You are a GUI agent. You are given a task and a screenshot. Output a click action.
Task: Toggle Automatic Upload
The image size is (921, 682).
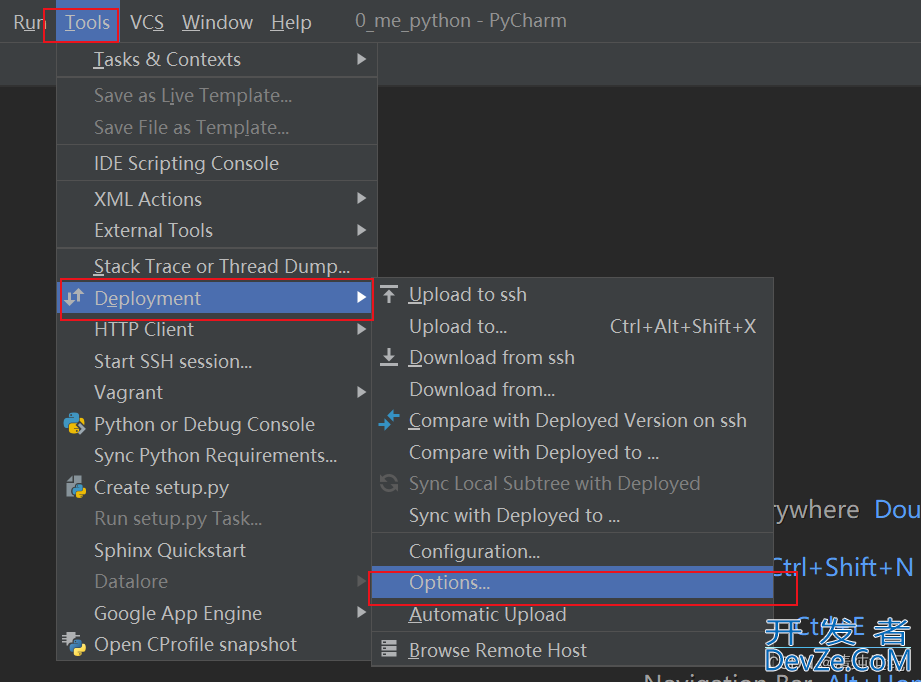click(x=573, y=614)
